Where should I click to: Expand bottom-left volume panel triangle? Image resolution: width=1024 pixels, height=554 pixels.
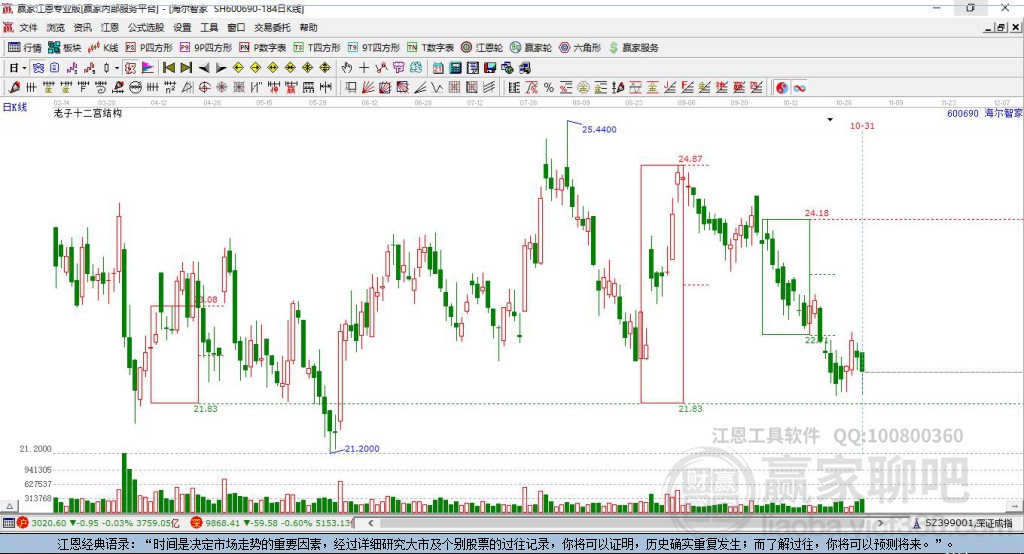9,506
